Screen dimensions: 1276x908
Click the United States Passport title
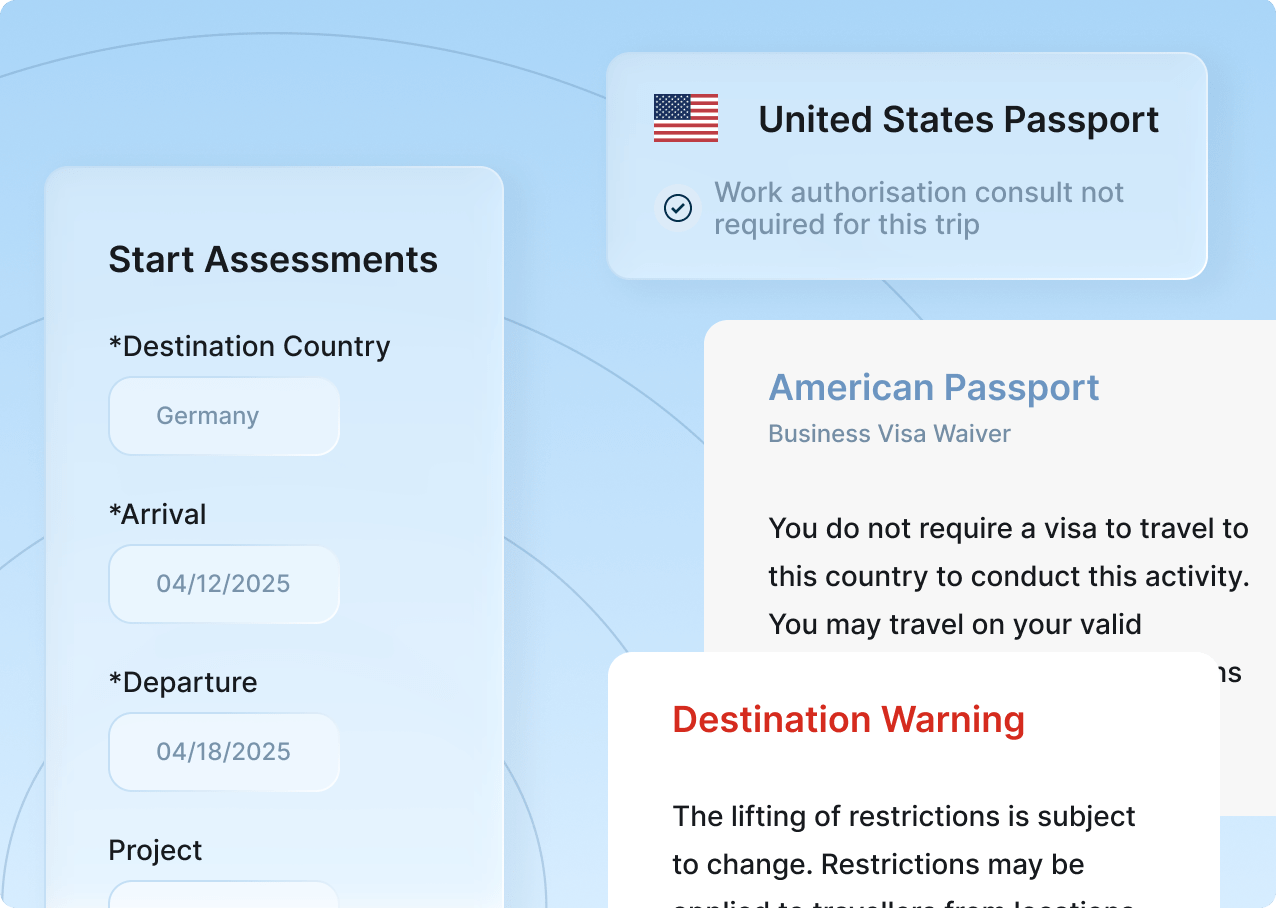click(958, 120)
